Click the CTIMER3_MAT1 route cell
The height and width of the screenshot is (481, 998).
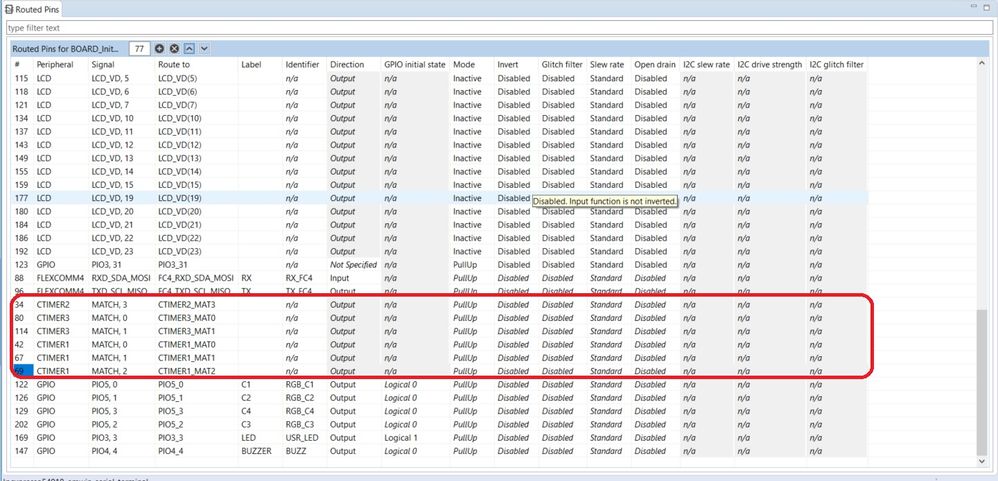188,331
